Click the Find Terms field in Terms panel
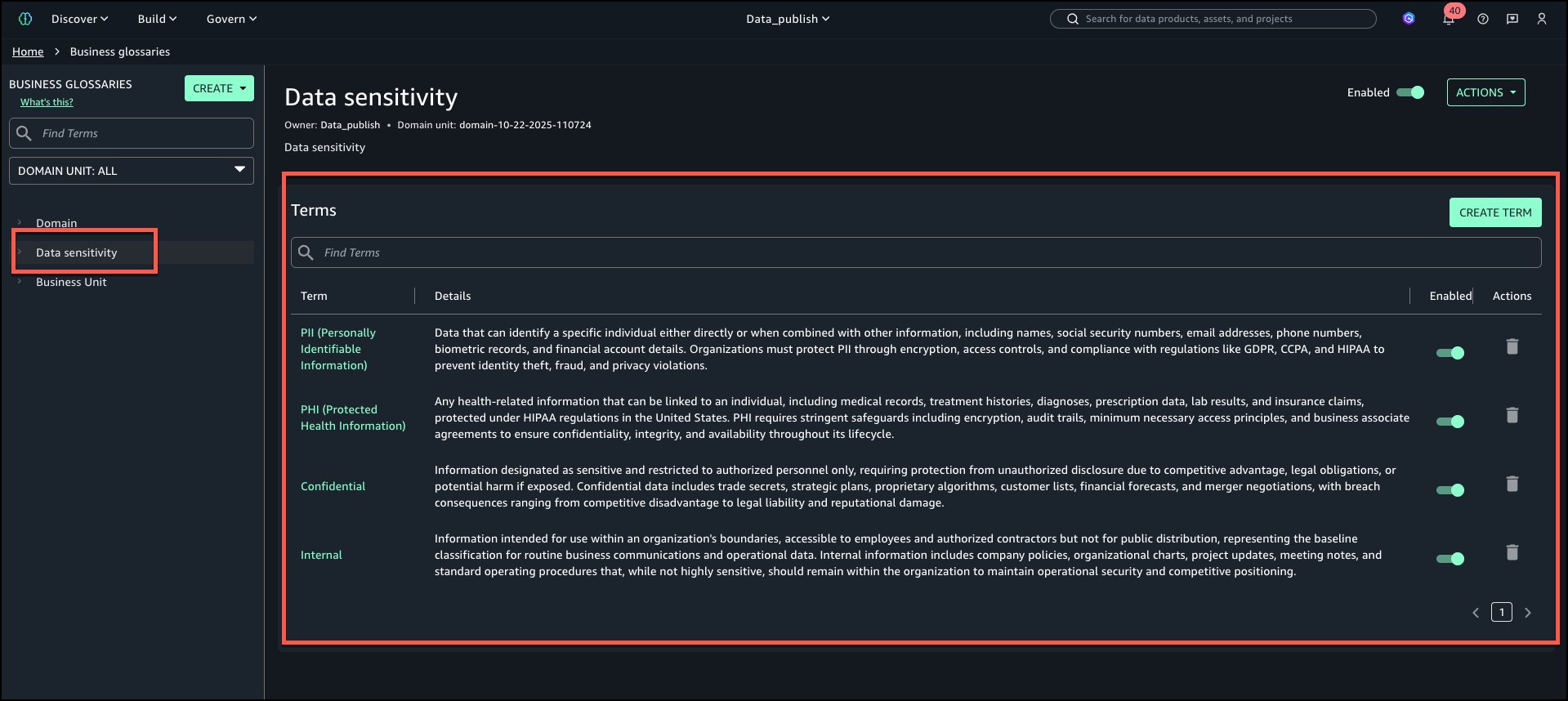This screenshot has width=1568, height=701. (x=915, y=252)
